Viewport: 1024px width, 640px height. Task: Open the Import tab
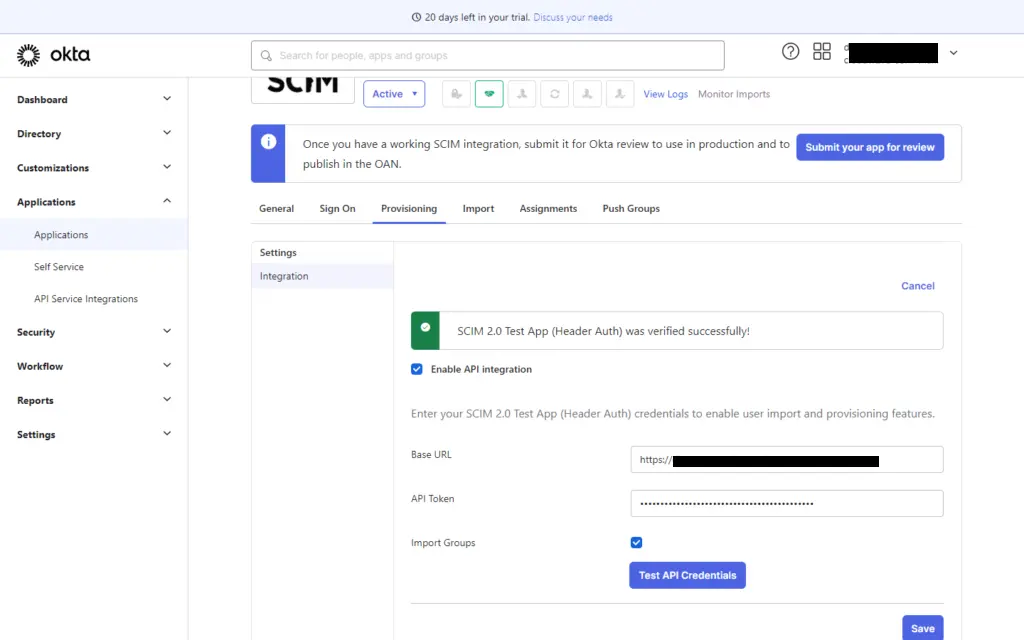click(x=478, y=209)
